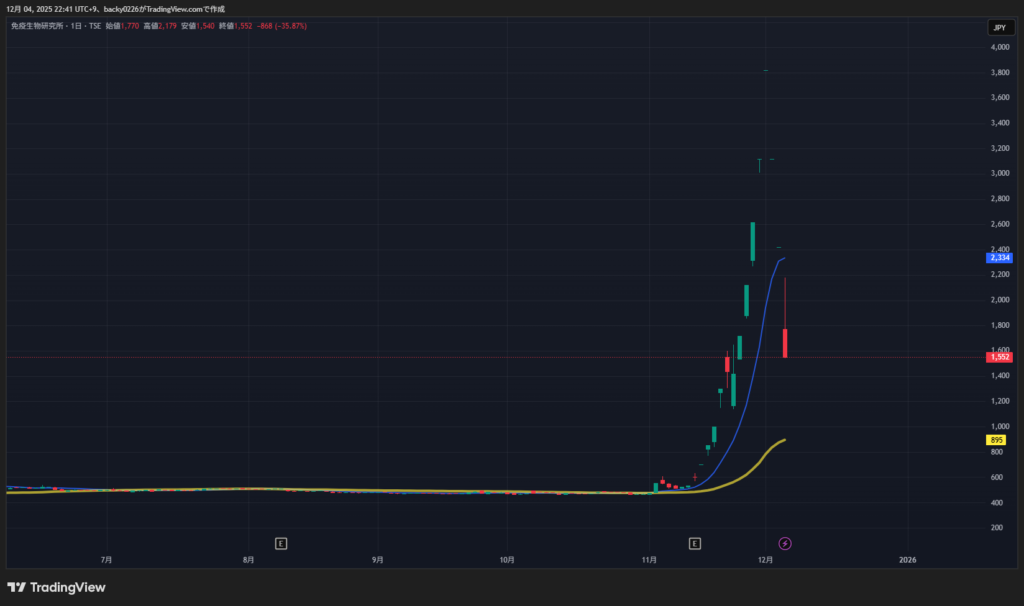Click the blue 2,334 price label

point(999,258)
